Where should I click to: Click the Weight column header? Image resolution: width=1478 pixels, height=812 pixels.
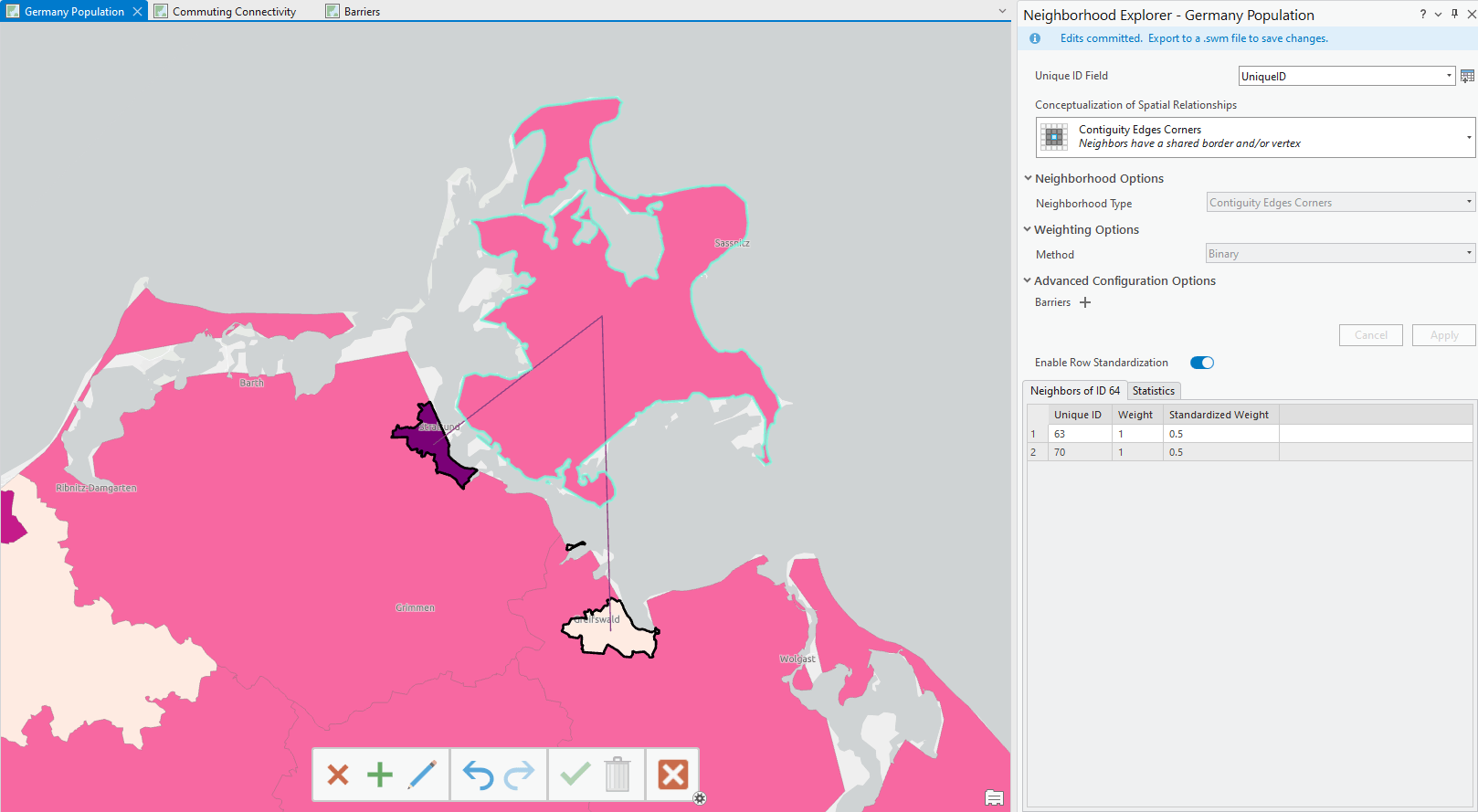click(x=1135, y=415)
